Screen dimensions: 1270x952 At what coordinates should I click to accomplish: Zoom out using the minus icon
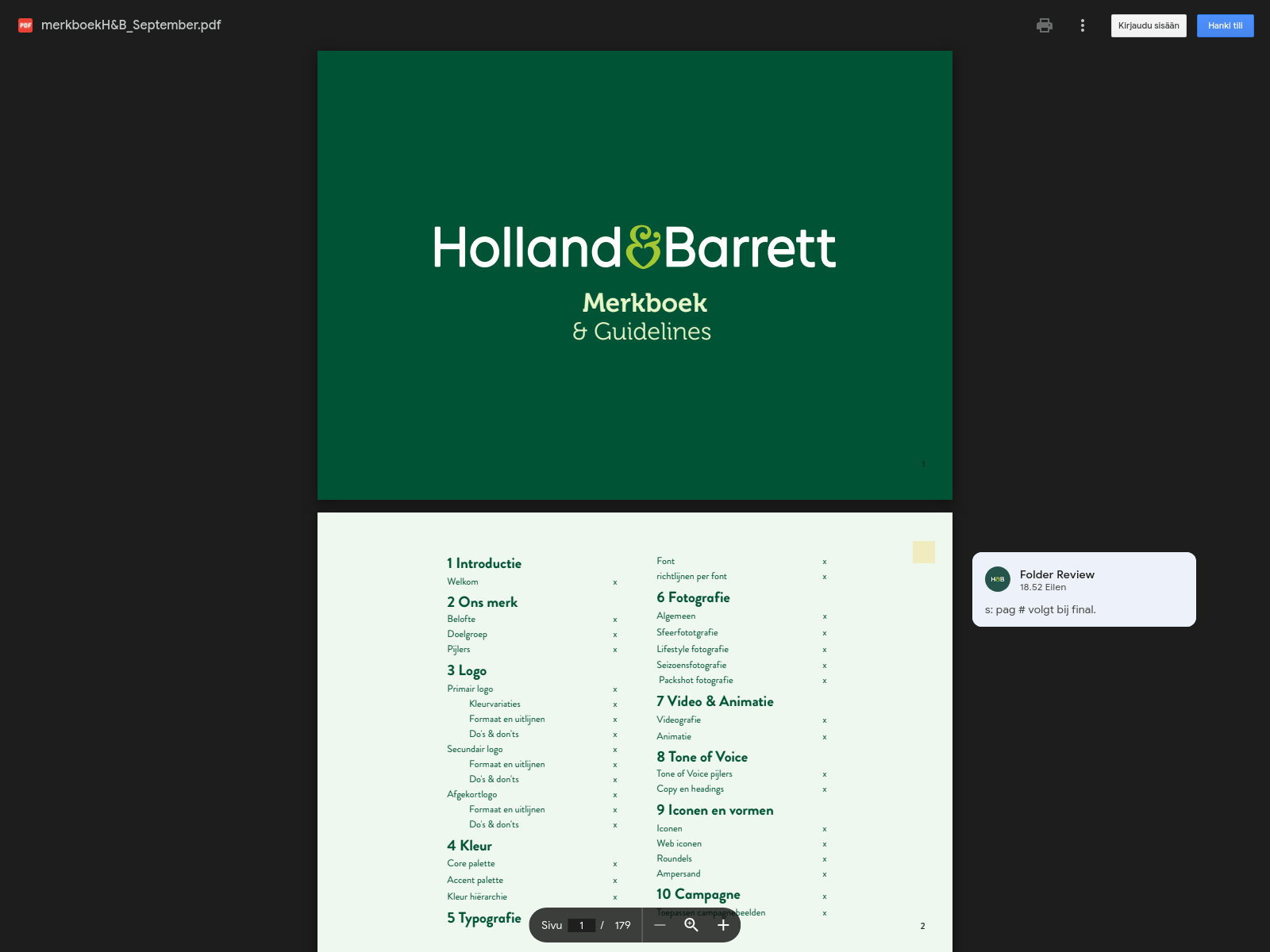coord(660,925)
